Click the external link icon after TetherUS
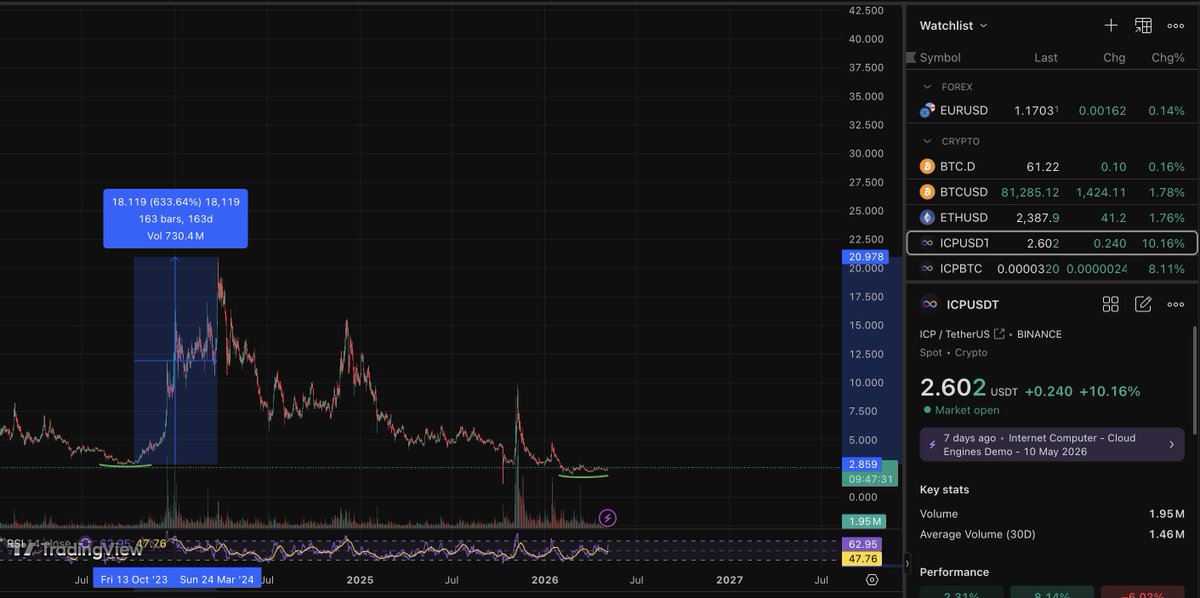This screenshot has height=598, width=1200. 999,334
